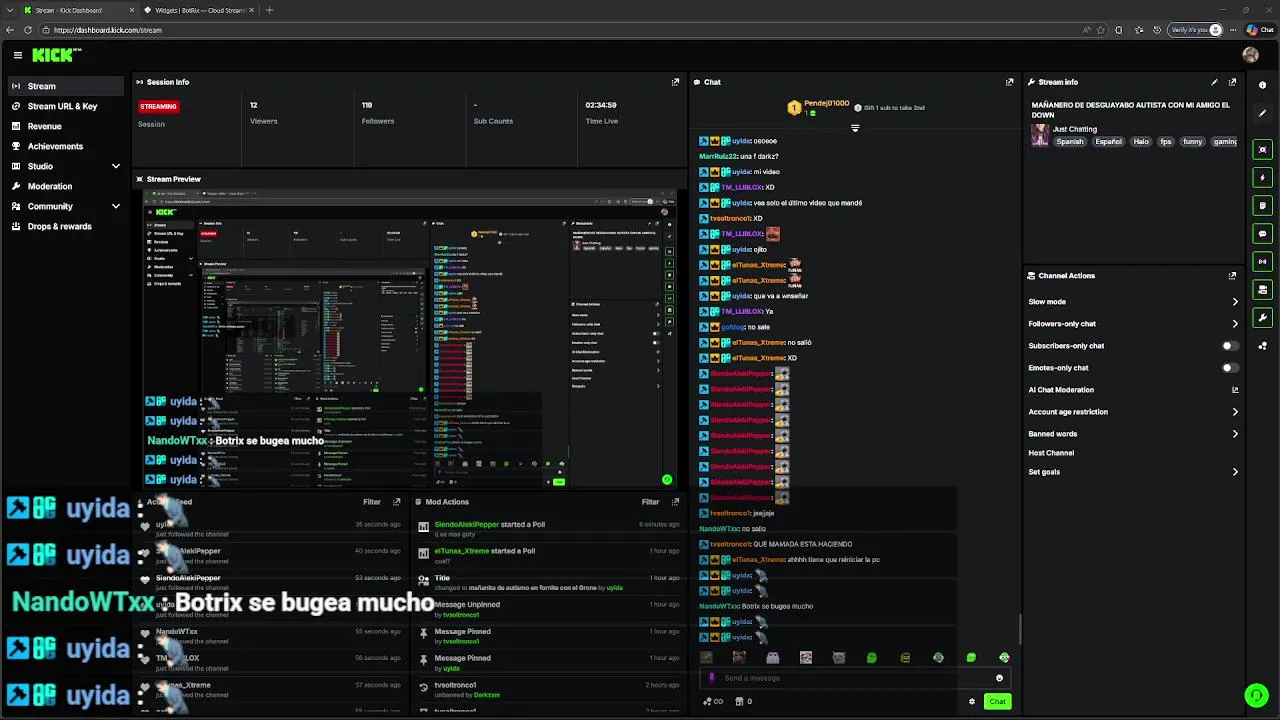Pop out the Mod Actions panel

point(675,502)
